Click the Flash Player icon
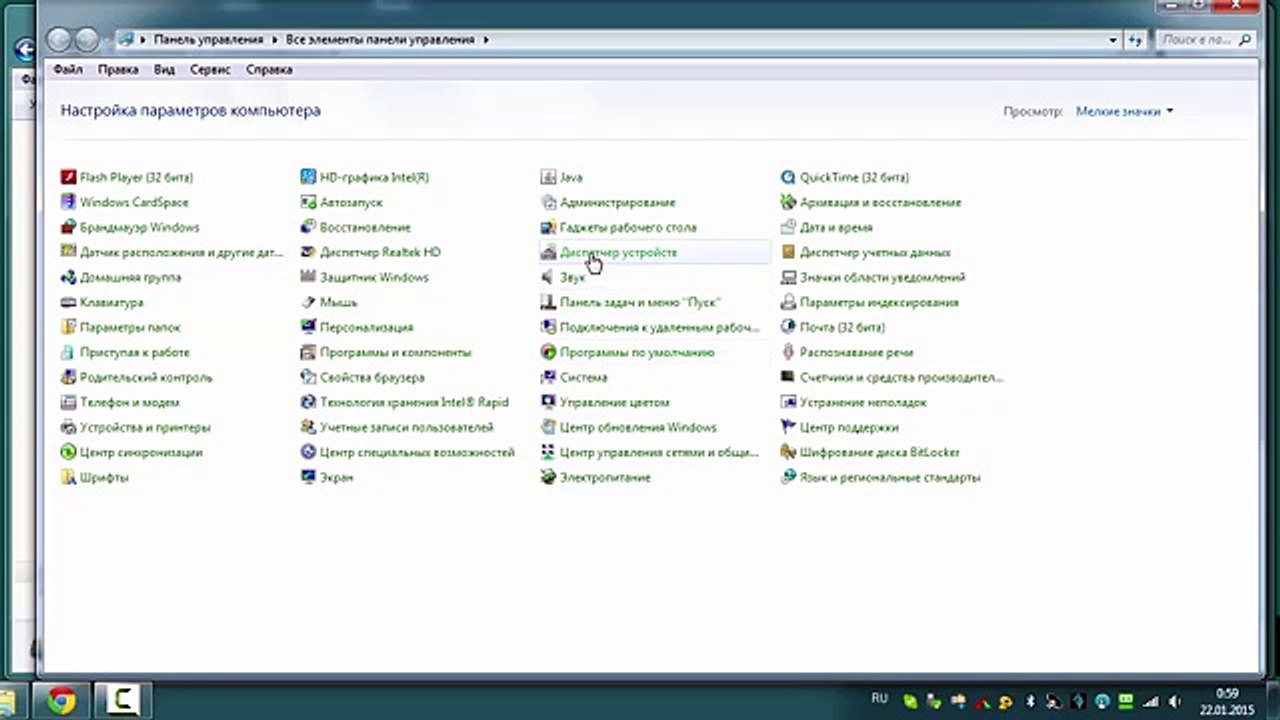This screenshot has width=1280, height=720. (68, 177)
